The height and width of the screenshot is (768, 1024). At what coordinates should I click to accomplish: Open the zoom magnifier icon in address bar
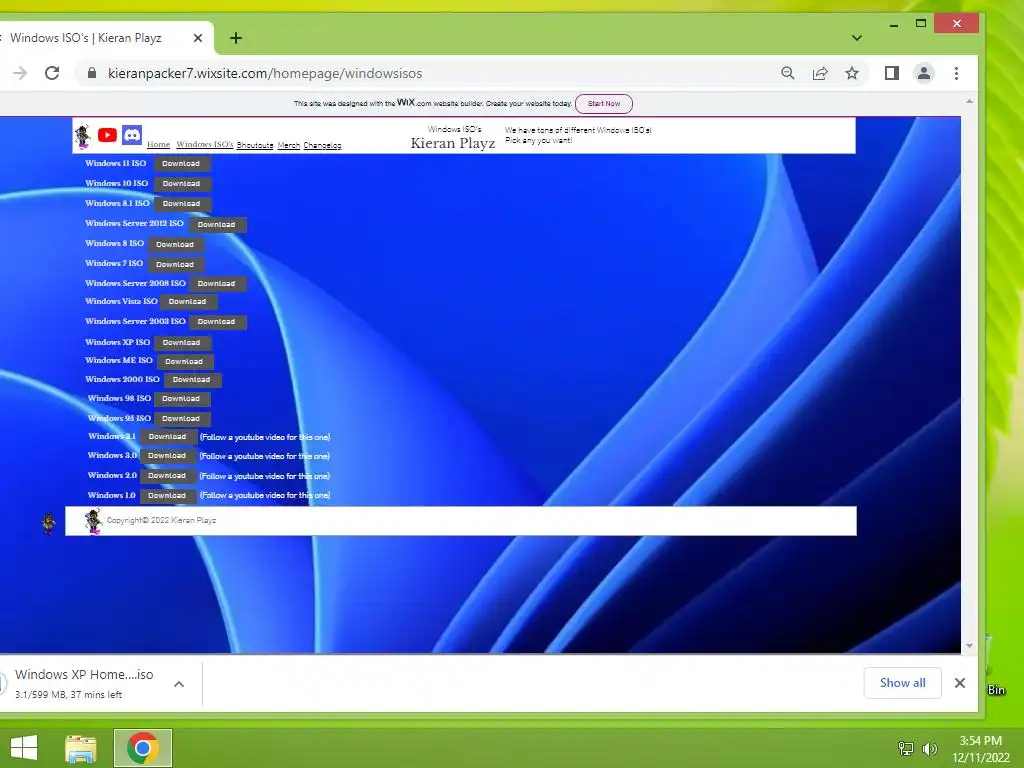tap(788, 73)
